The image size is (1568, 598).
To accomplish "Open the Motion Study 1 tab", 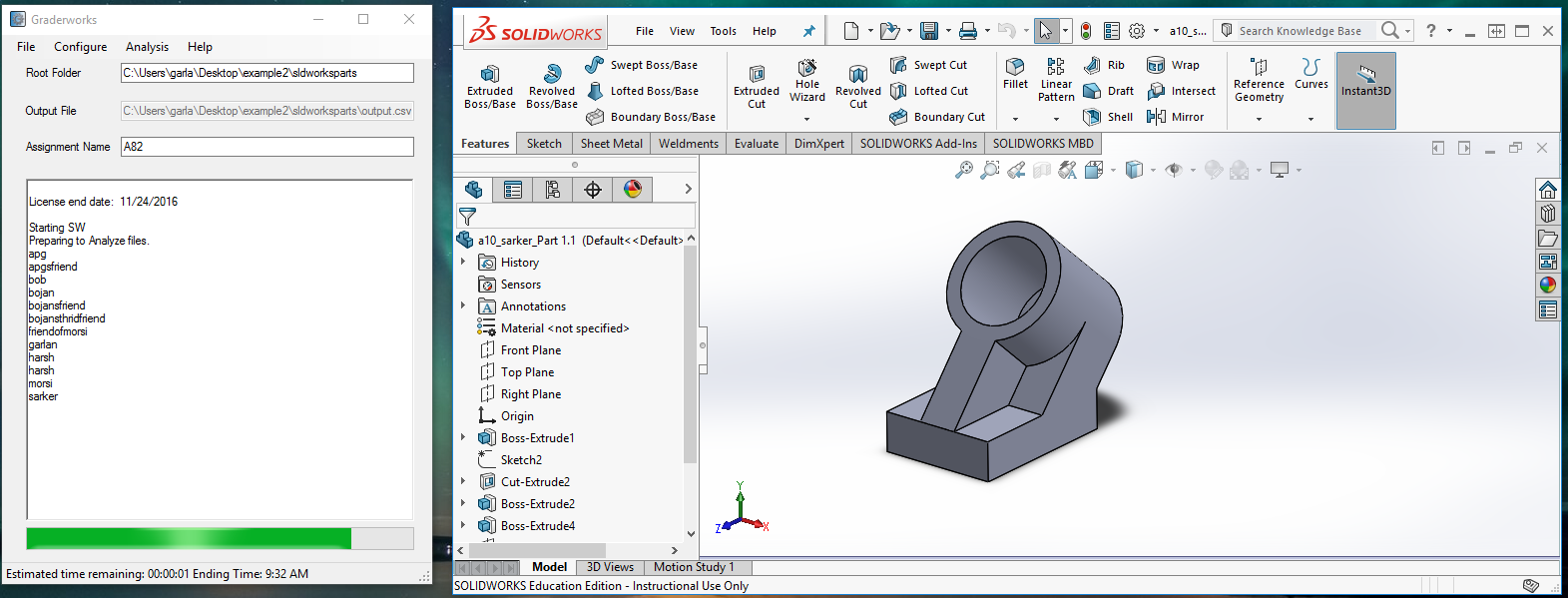I will click(694, 567).
